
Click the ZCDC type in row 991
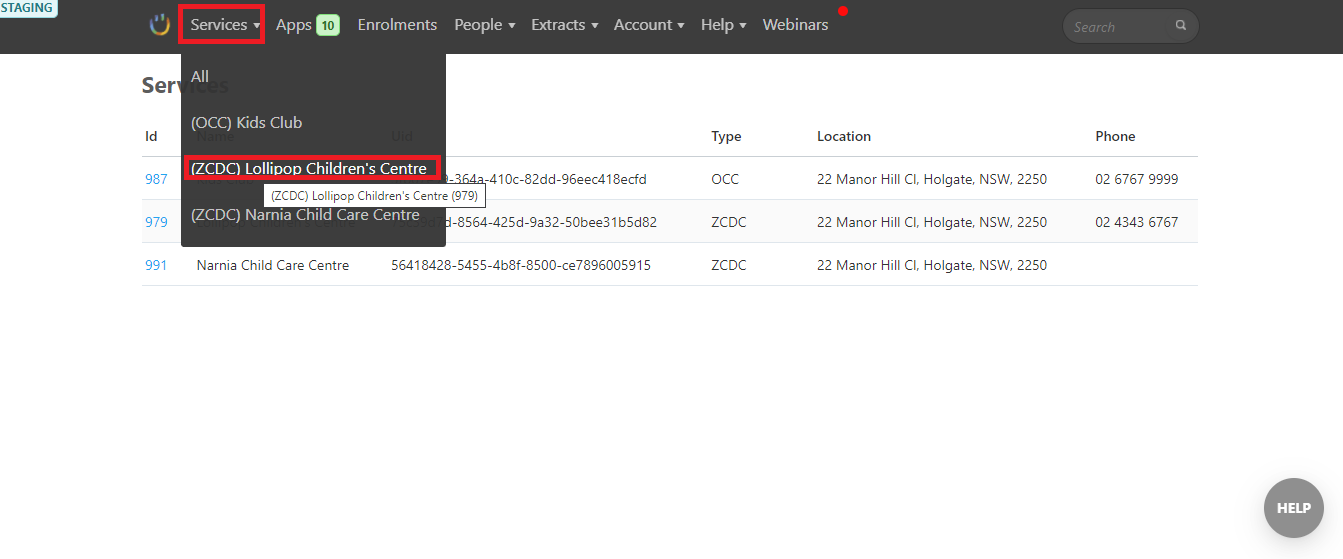click(729, 266)
